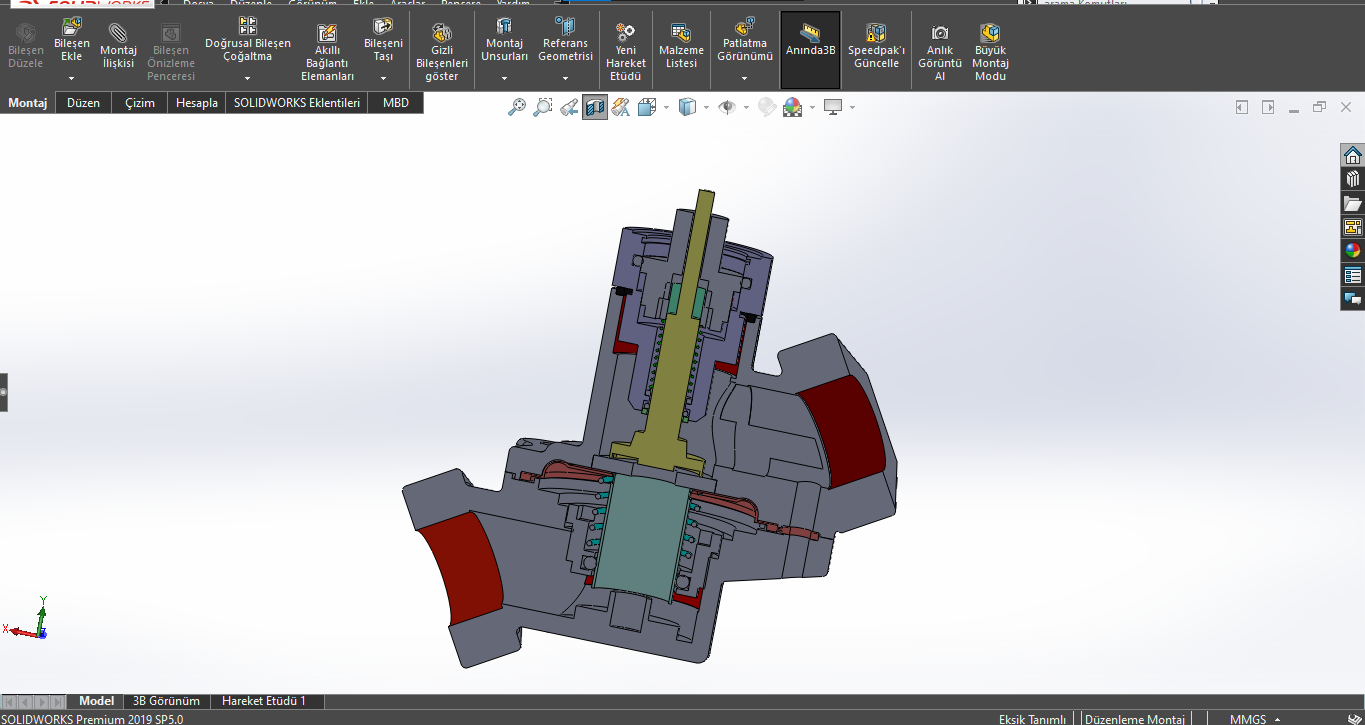This screenshot has width=1365, height=725.
Task: Open the Malzeme Listesi tool
Action: [681, 46]
